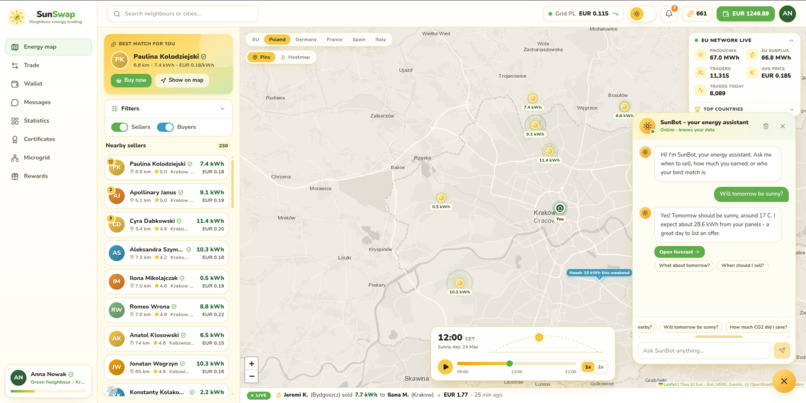Close the SunBot panel with X
Image resolution: width=806 pixels, height=403 pixels.
(x=782, y=126)
